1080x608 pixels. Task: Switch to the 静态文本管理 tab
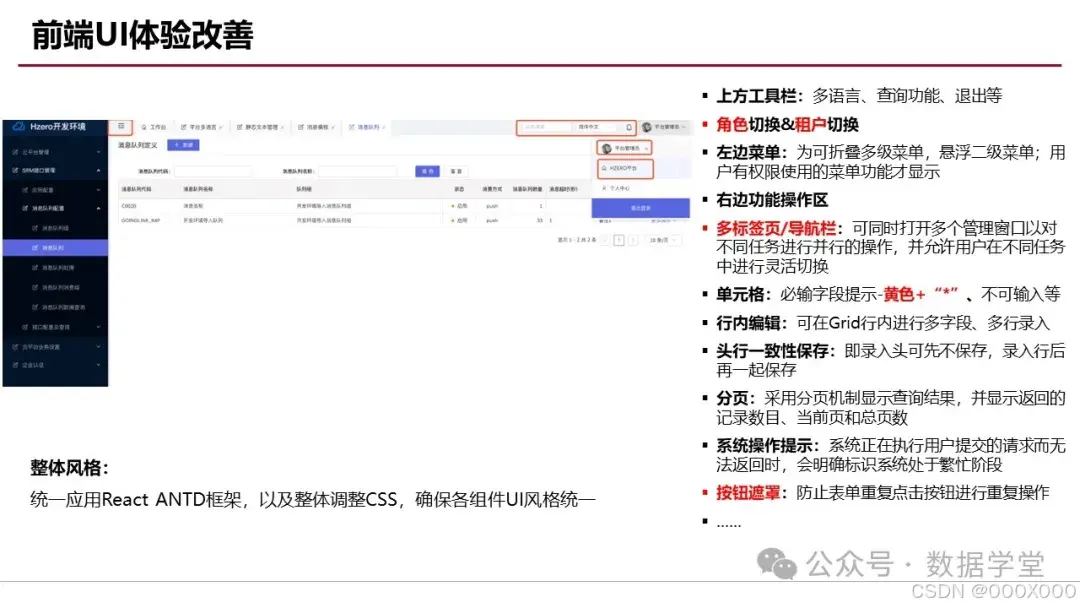(x=258, y=127)
